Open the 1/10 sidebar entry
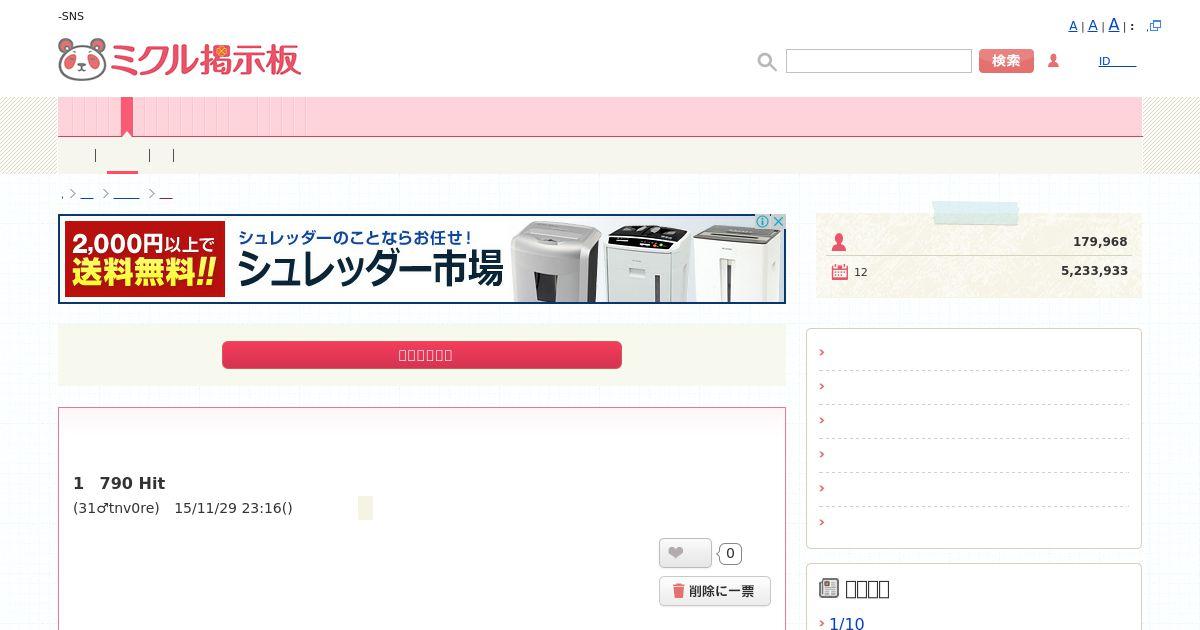Viewport: 1200px width, 630px height. (x=846, y=623)
